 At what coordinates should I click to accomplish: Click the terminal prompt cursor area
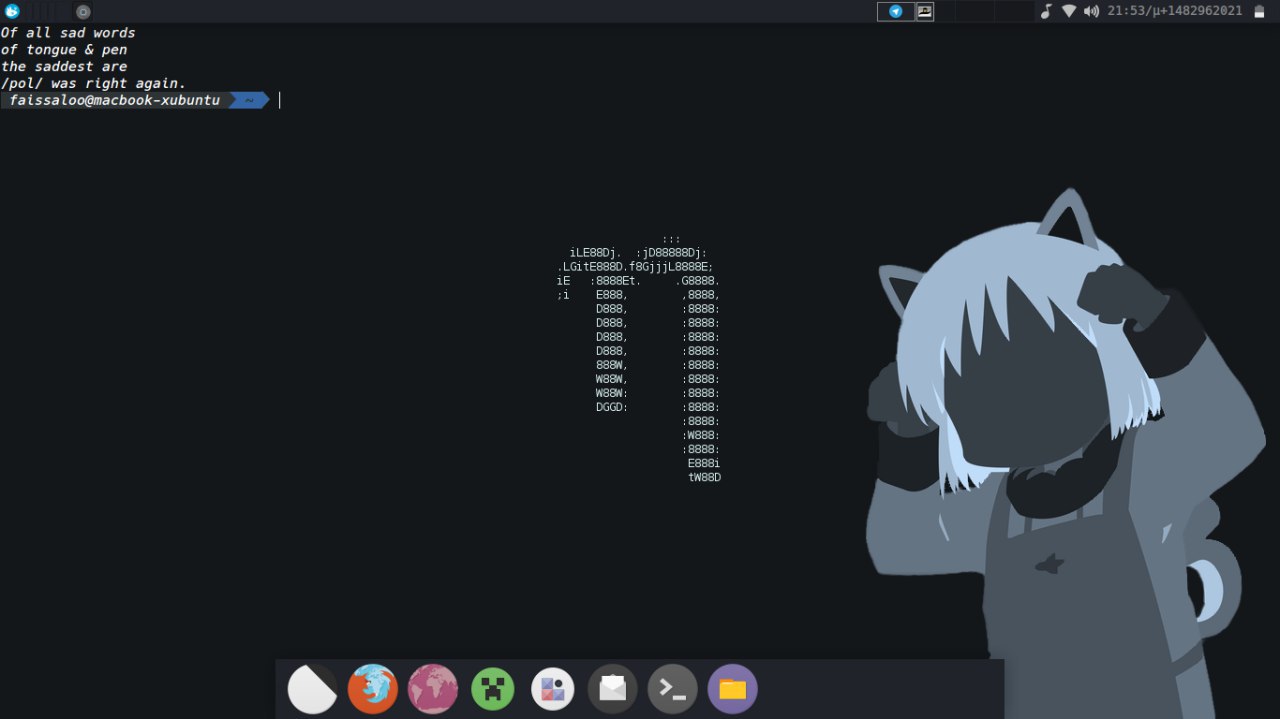tap(280, 100)
